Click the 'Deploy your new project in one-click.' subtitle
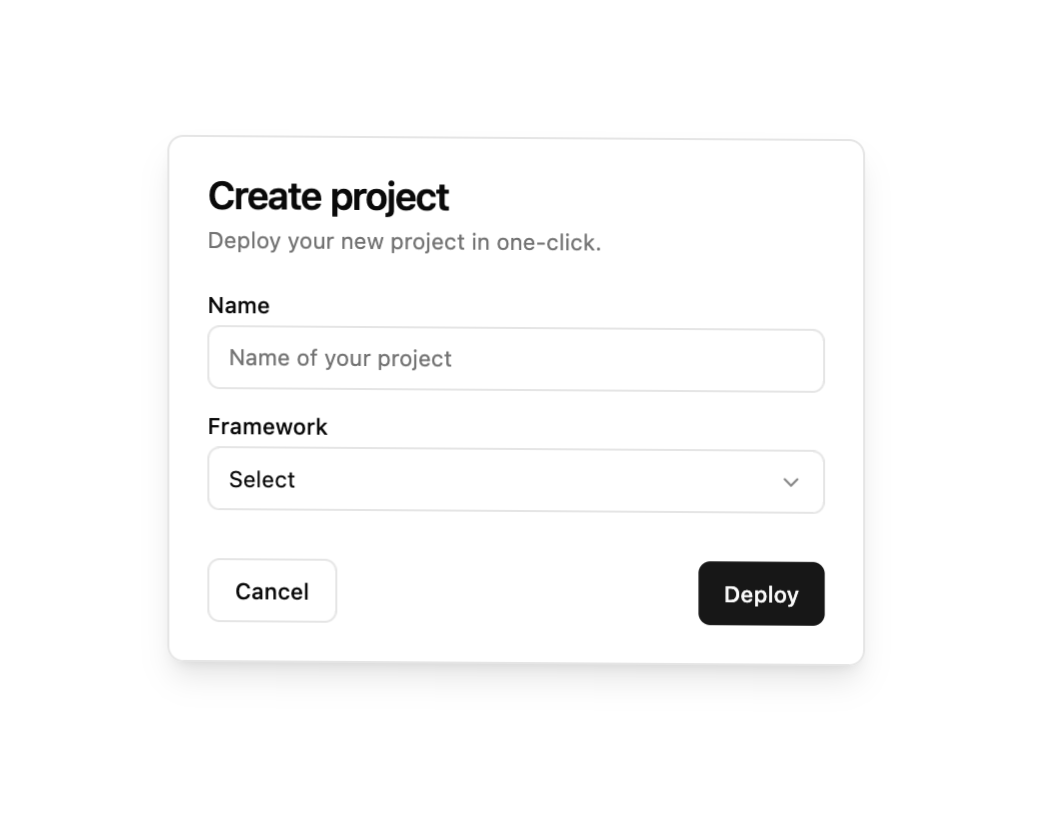The width and height of the screenshot is (1056, 816). (x=404, y=242)
